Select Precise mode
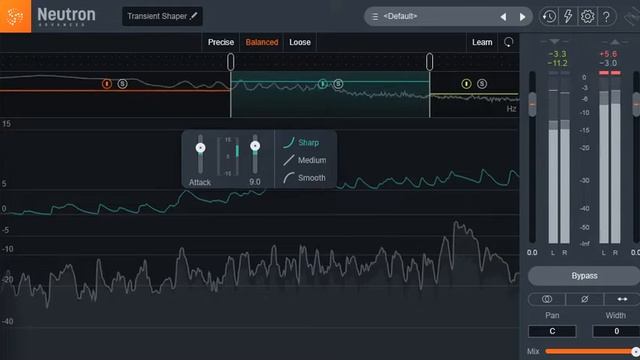Viewport: 640px width, 360px height. pyautogui.click(x=221, y=42)
